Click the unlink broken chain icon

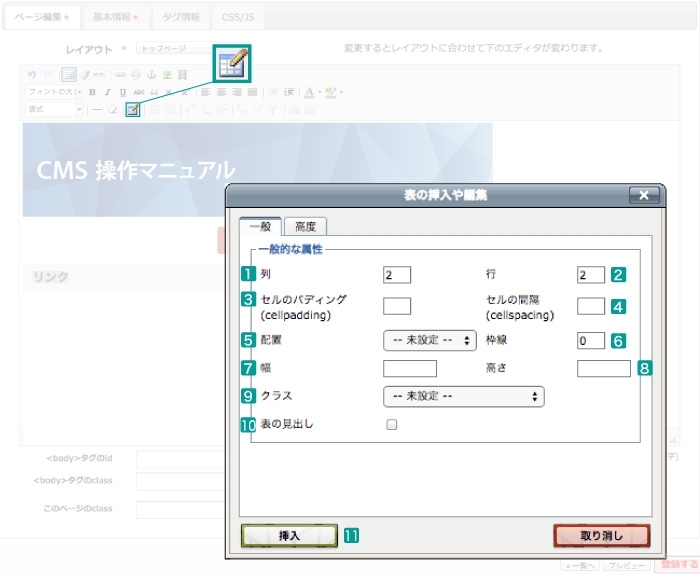[x=136, y=75]
